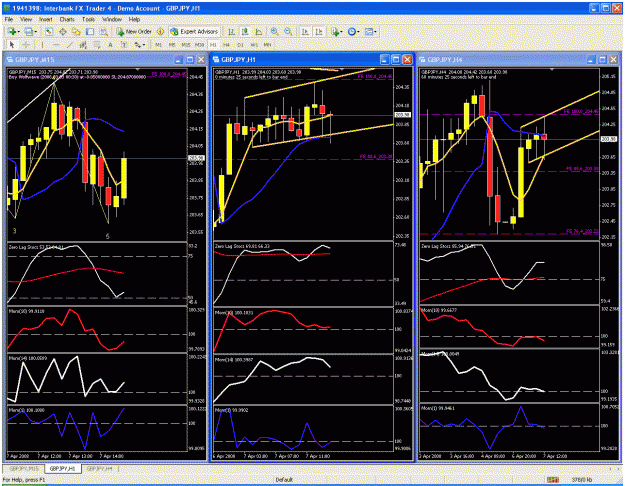Screen dimensions: 625x486
Task: Expand the New Chart dropdown arrow
Action: point(19,32)
